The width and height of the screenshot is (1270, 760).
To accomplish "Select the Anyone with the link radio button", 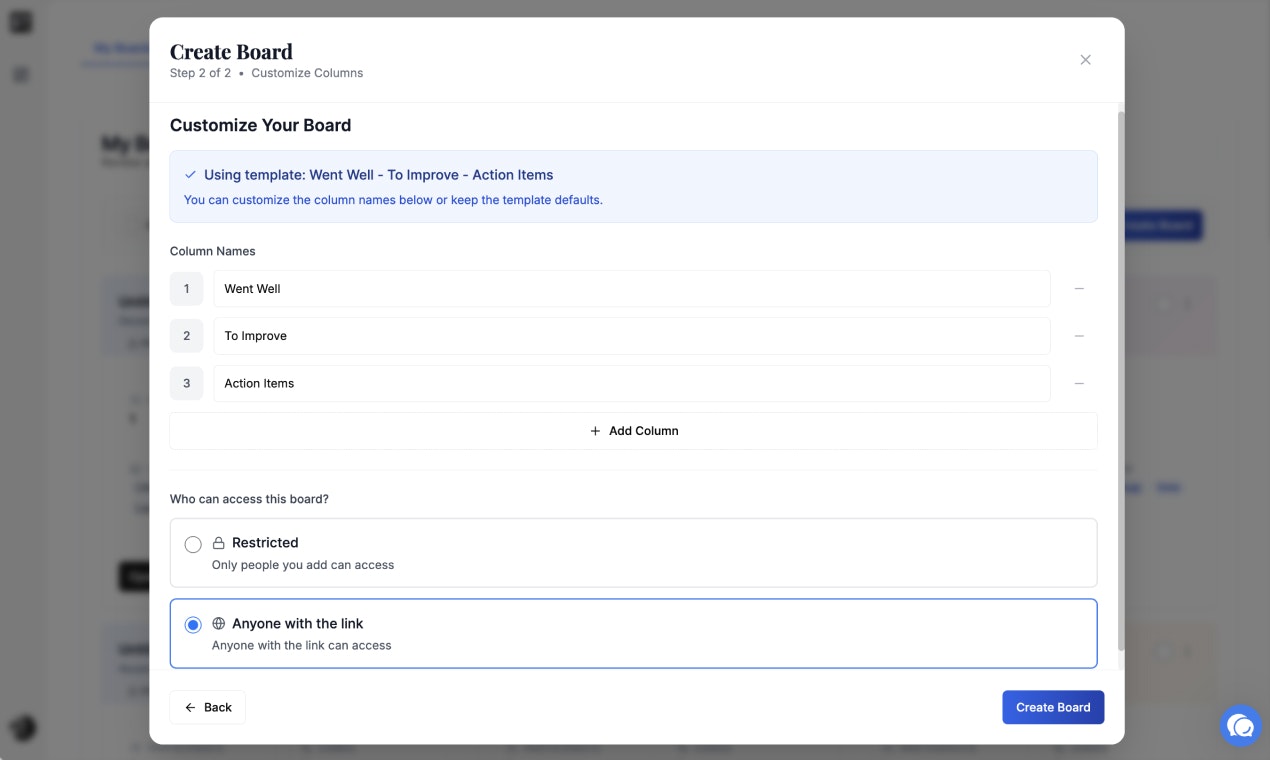I will pyautogui.click(x=193, y=624).
